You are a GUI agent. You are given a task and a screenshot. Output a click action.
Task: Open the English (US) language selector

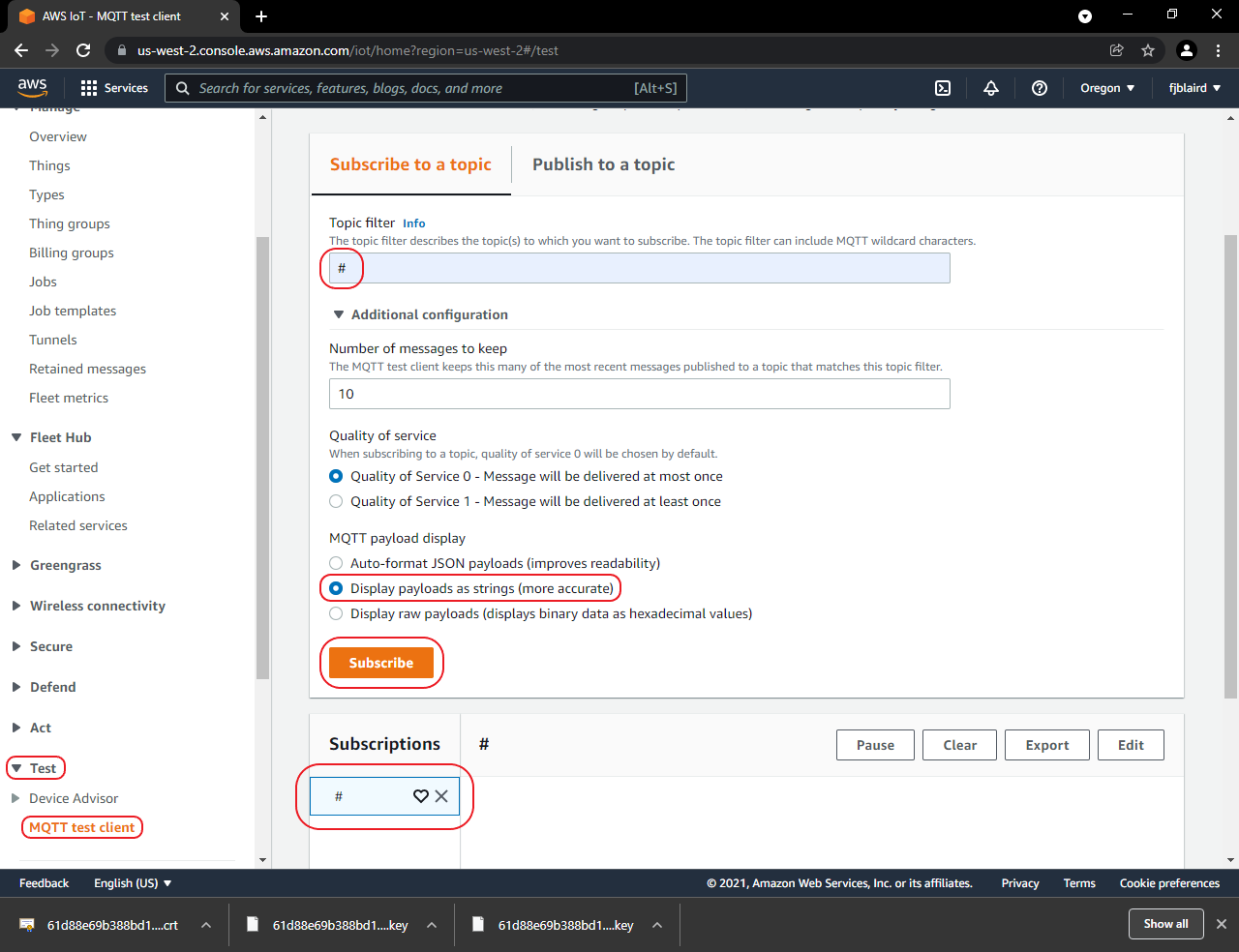(x=132, y=882)
